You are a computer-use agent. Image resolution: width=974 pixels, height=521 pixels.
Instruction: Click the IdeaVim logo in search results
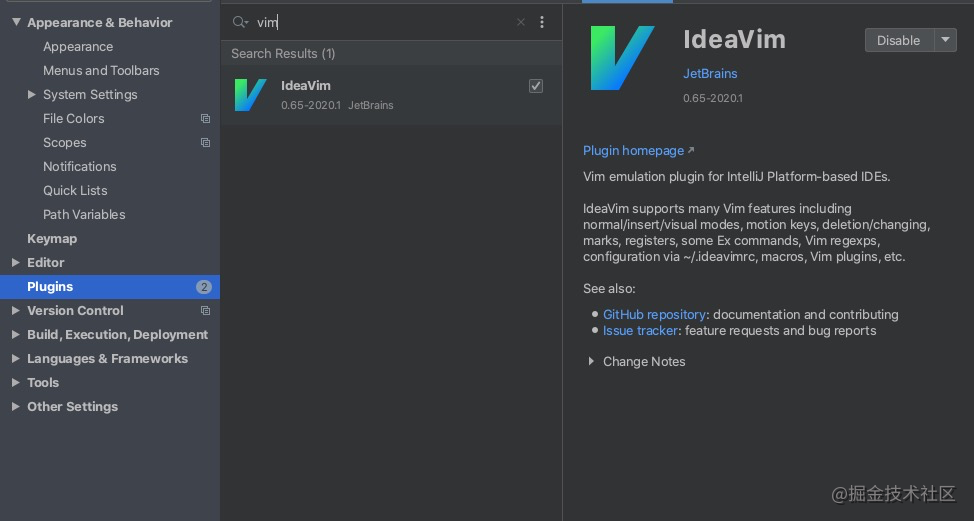pos(250,95)
